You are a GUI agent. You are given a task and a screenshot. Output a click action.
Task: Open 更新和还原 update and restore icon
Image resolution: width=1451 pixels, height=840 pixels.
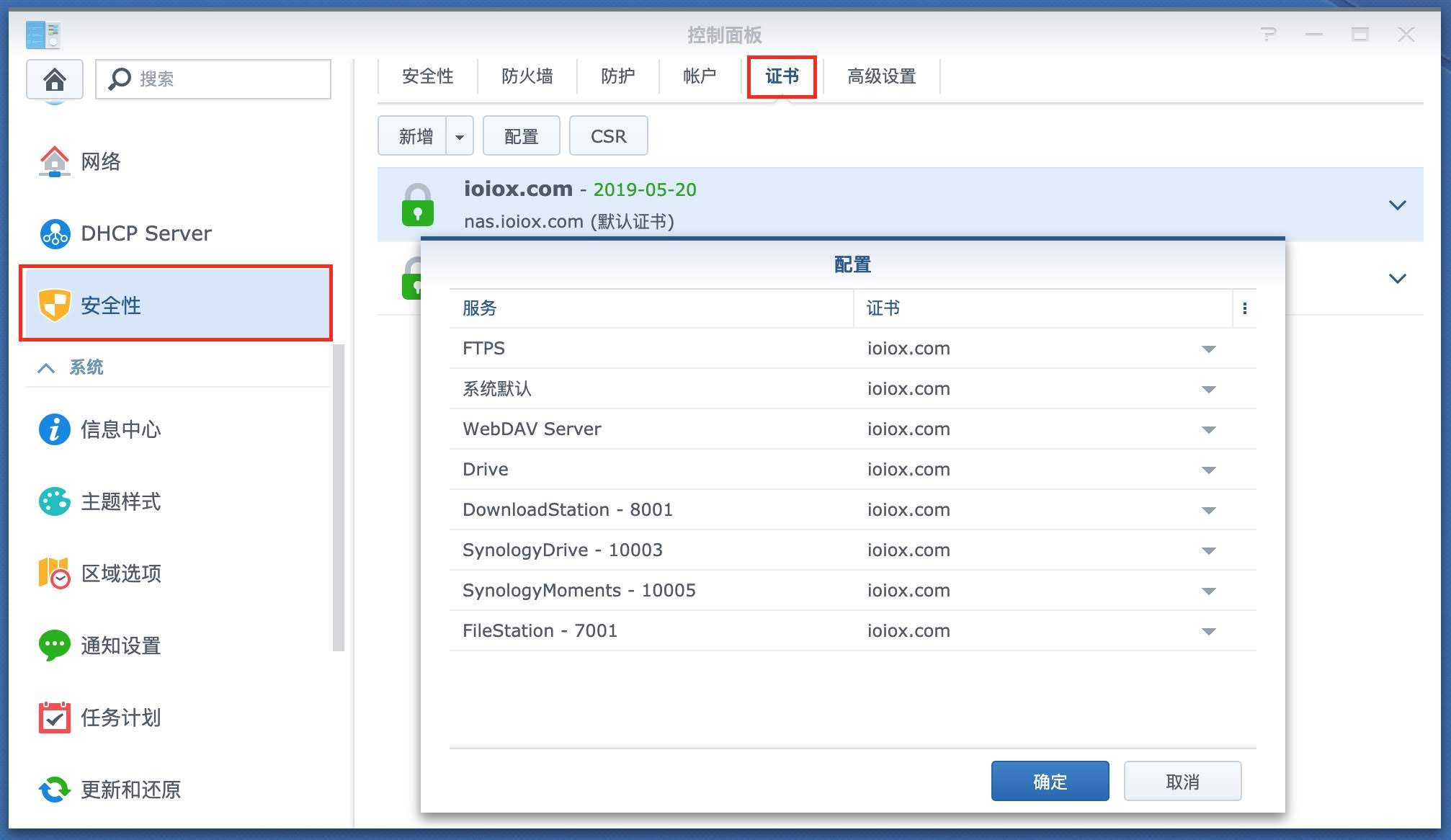55,790
